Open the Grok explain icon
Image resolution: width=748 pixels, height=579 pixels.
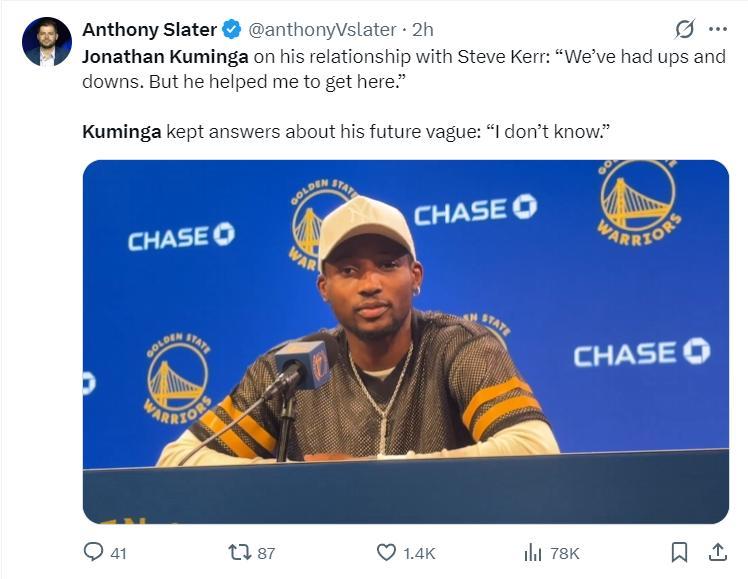(685, 29)
